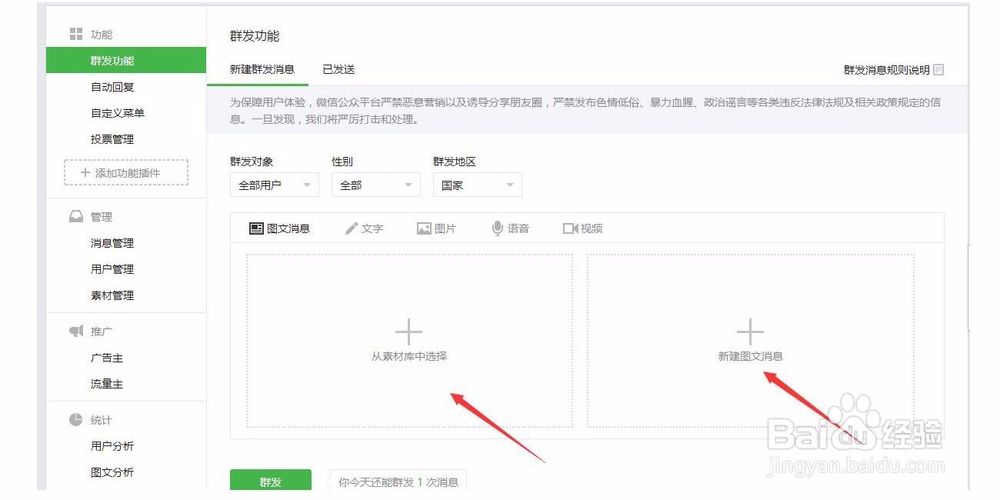Select the 文字 message type tab
The height and width of the screenshot is (500, 1000).
[364, 228]
